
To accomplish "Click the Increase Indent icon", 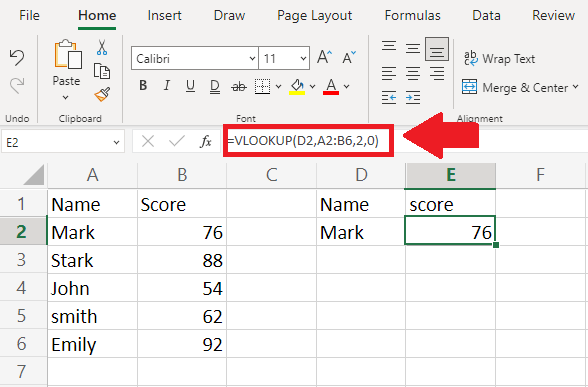I will 413,98.
